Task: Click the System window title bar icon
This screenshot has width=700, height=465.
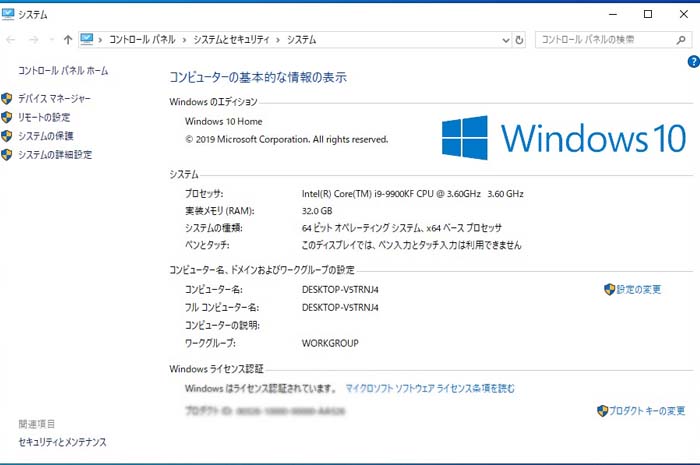Action: click(x=8, y=14)
